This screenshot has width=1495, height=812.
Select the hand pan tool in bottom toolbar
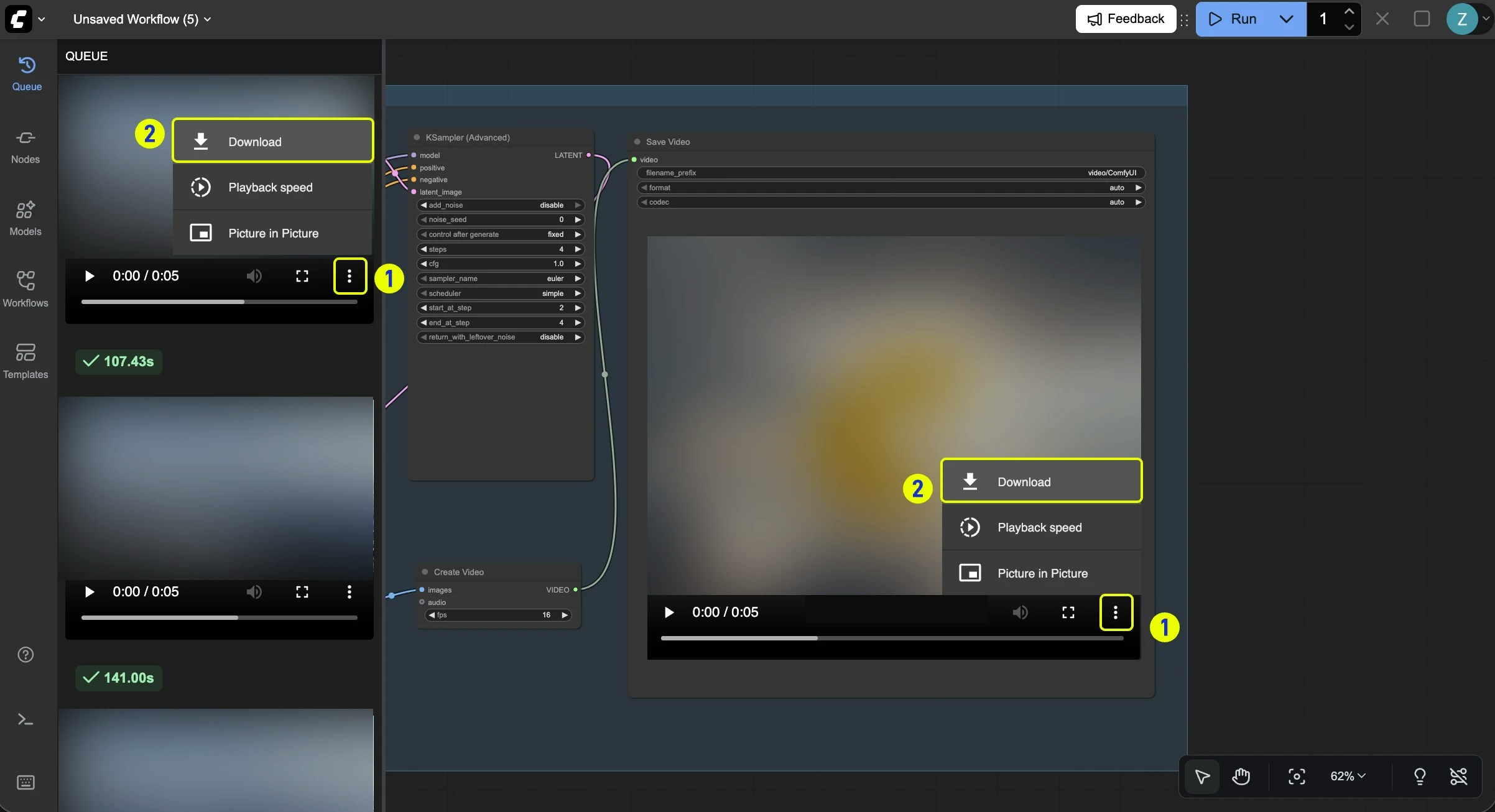[1241, 777]
